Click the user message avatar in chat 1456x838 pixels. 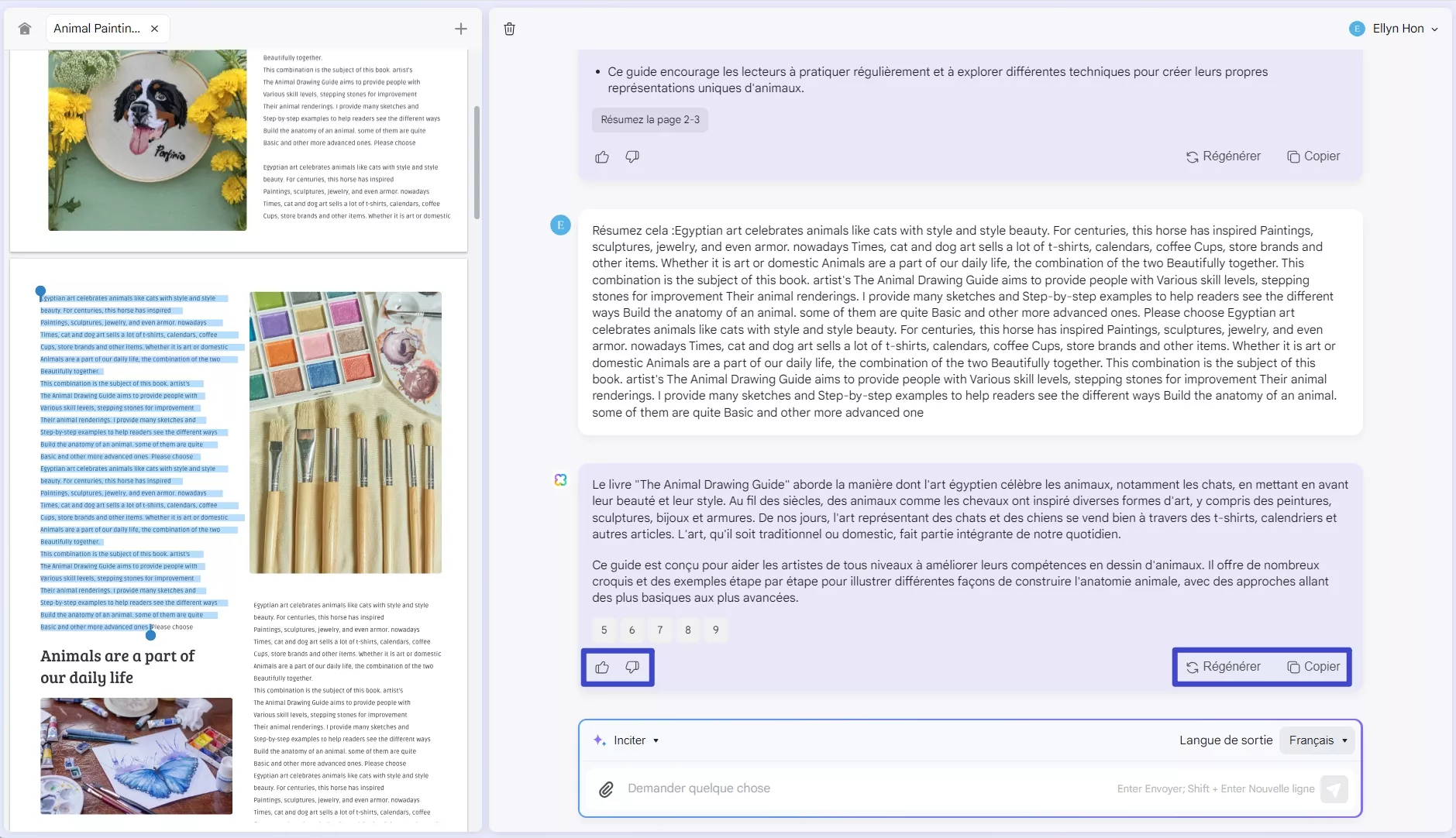coord(560,225)
